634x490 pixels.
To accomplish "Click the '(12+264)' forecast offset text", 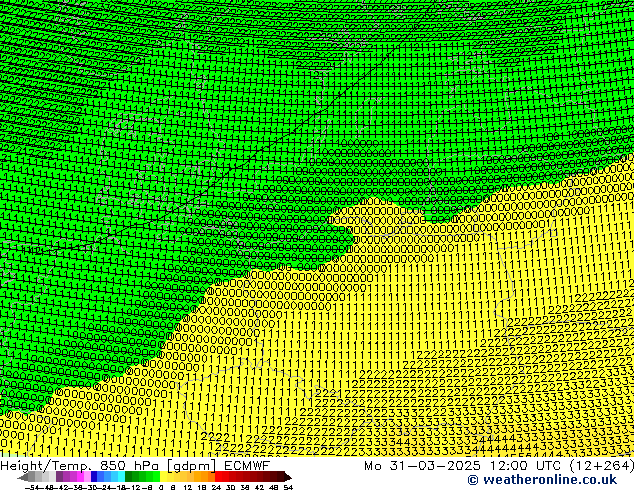I will [x=601, y=465].
